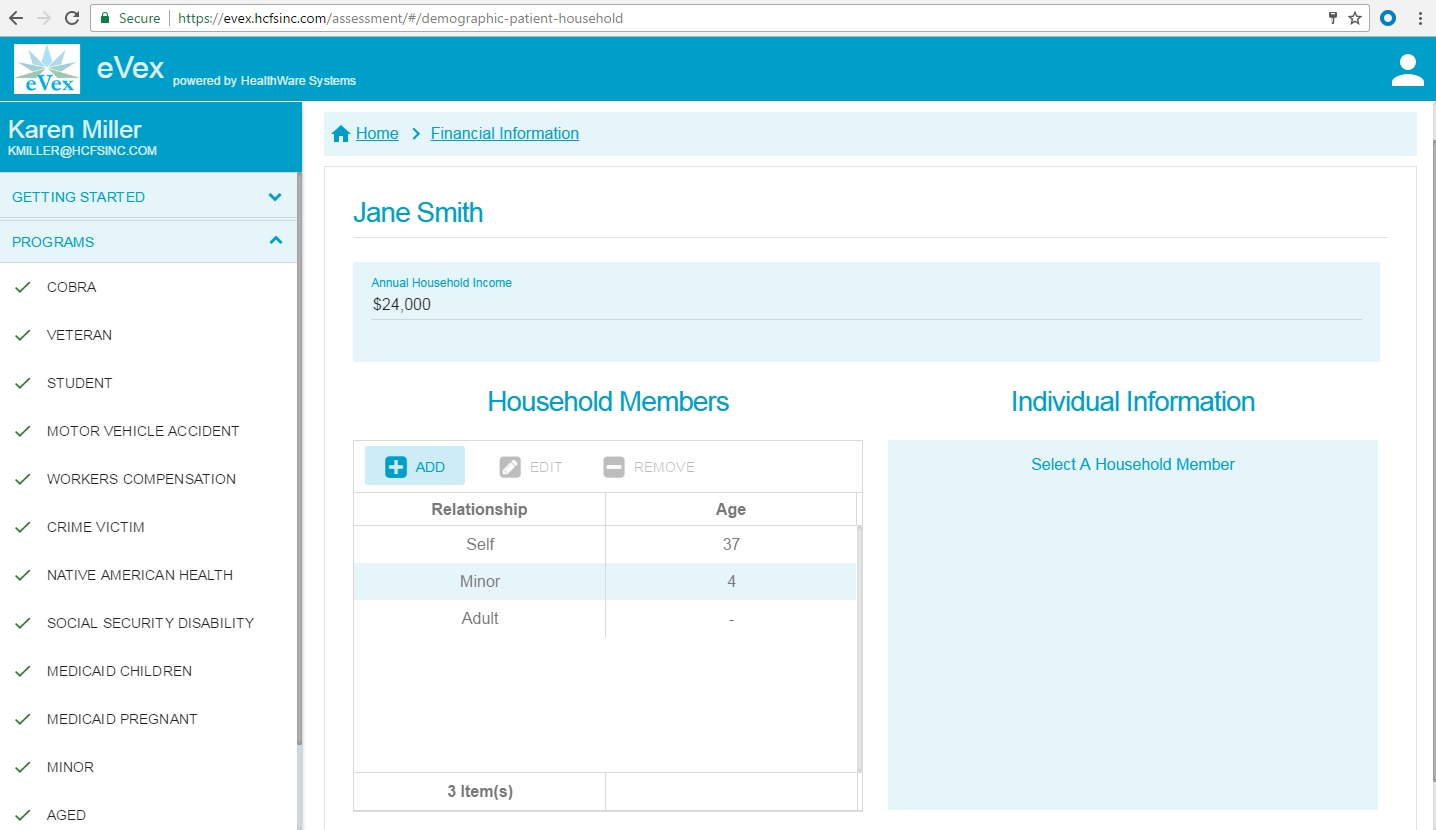Click the checkmark beside CRIME VICTIM

click(23, 528)
